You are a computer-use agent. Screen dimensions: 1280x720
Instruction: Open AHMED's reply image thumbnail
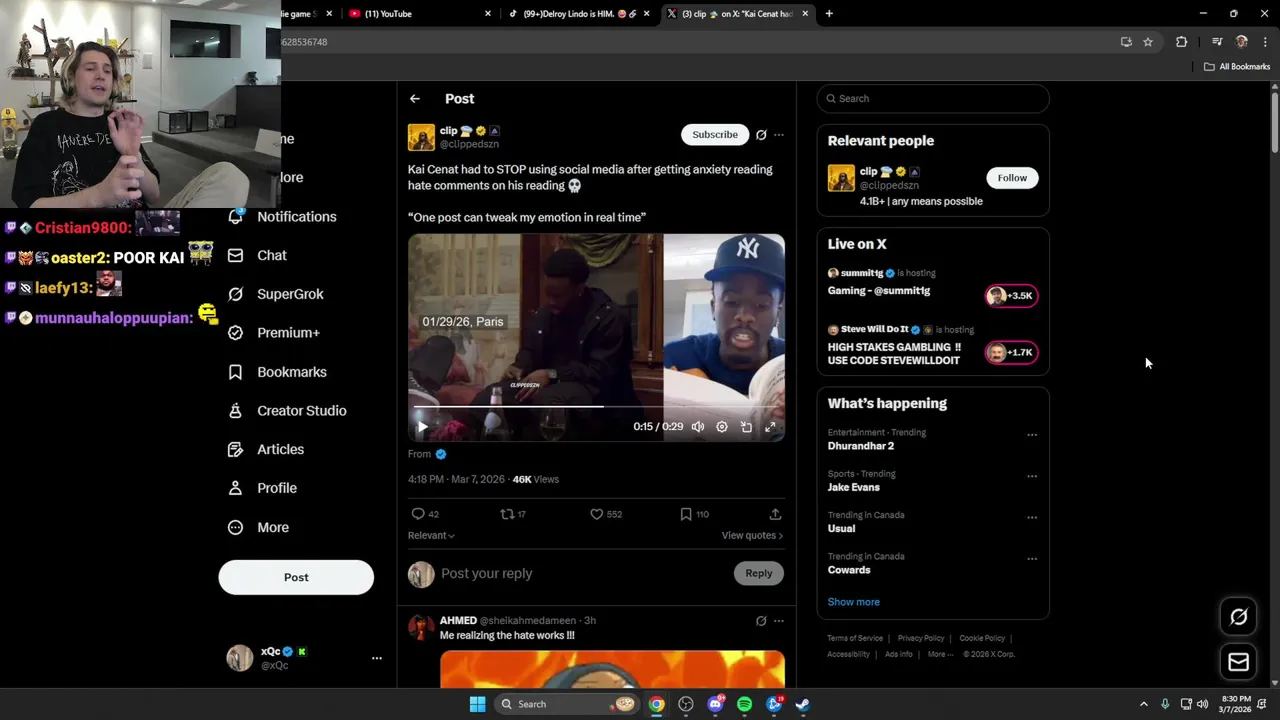pyautogui.click(x=612, y=669)
